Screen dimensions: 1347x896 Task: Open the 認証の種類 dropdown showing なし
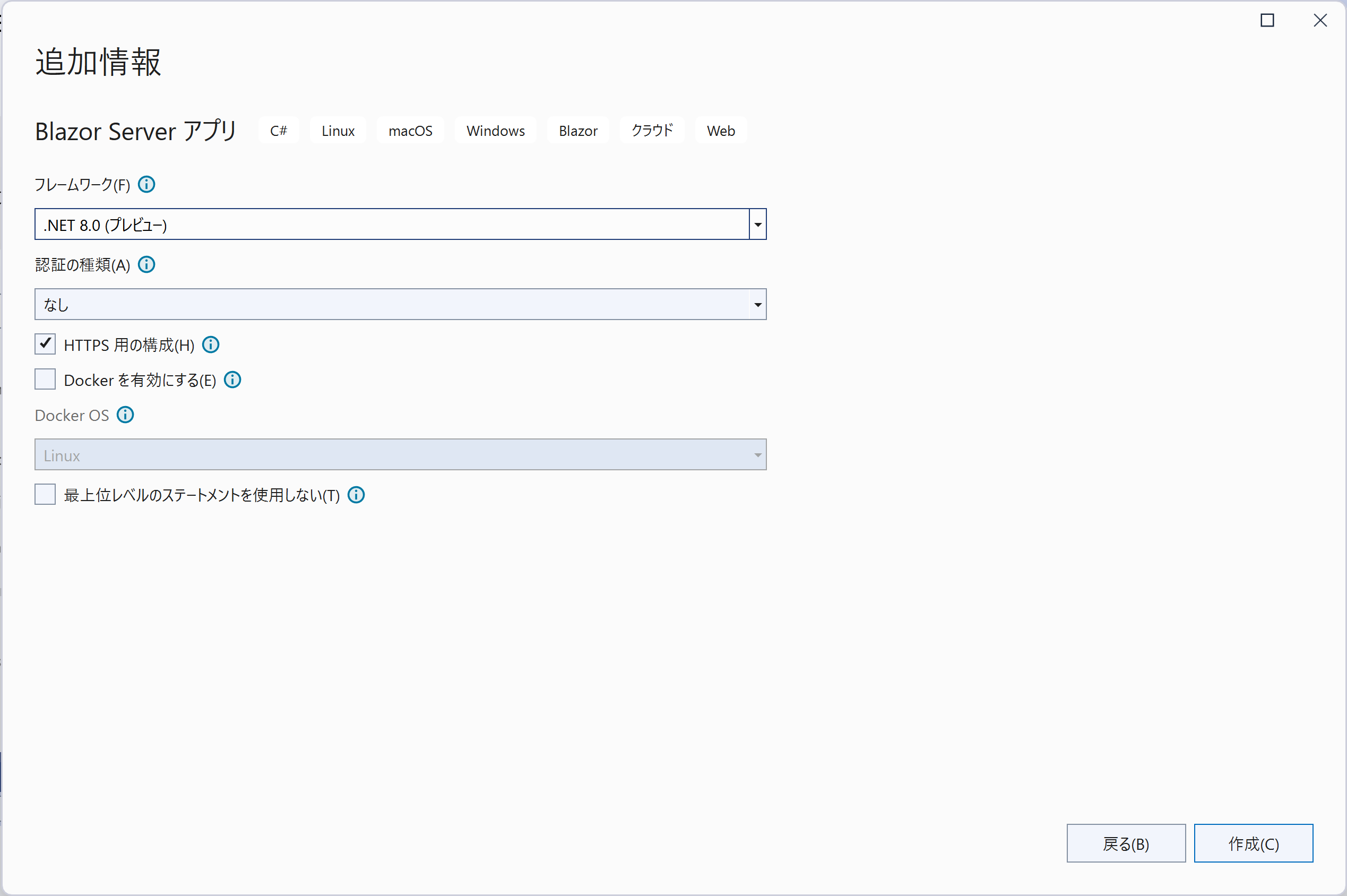(401, 305)
